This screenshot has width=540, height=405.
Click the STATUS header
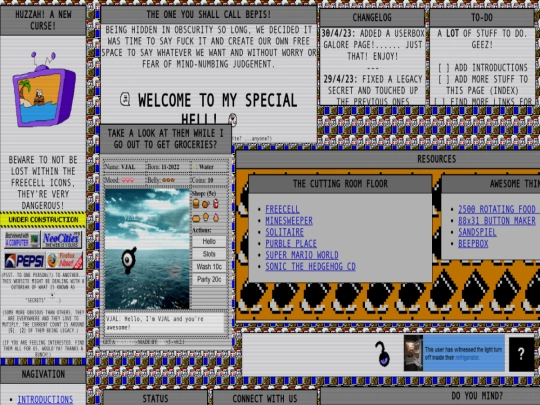click(155, 398)
